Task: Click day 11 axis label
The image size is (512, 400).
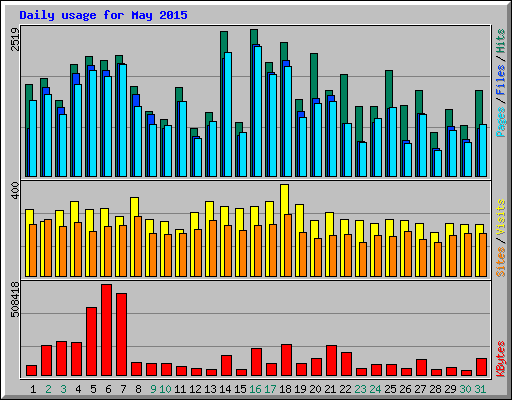Action: pos(180,389)
